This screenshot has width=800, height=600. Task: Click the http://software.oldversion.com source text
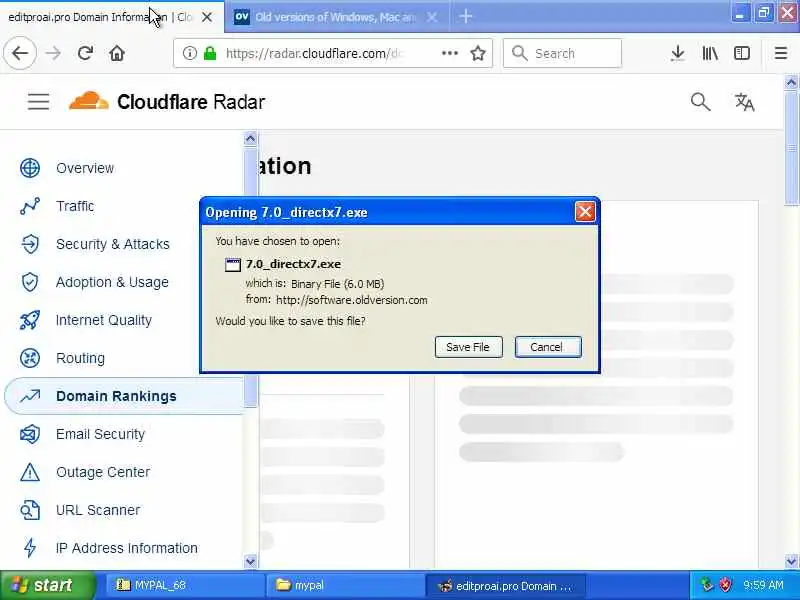[352, 300]
